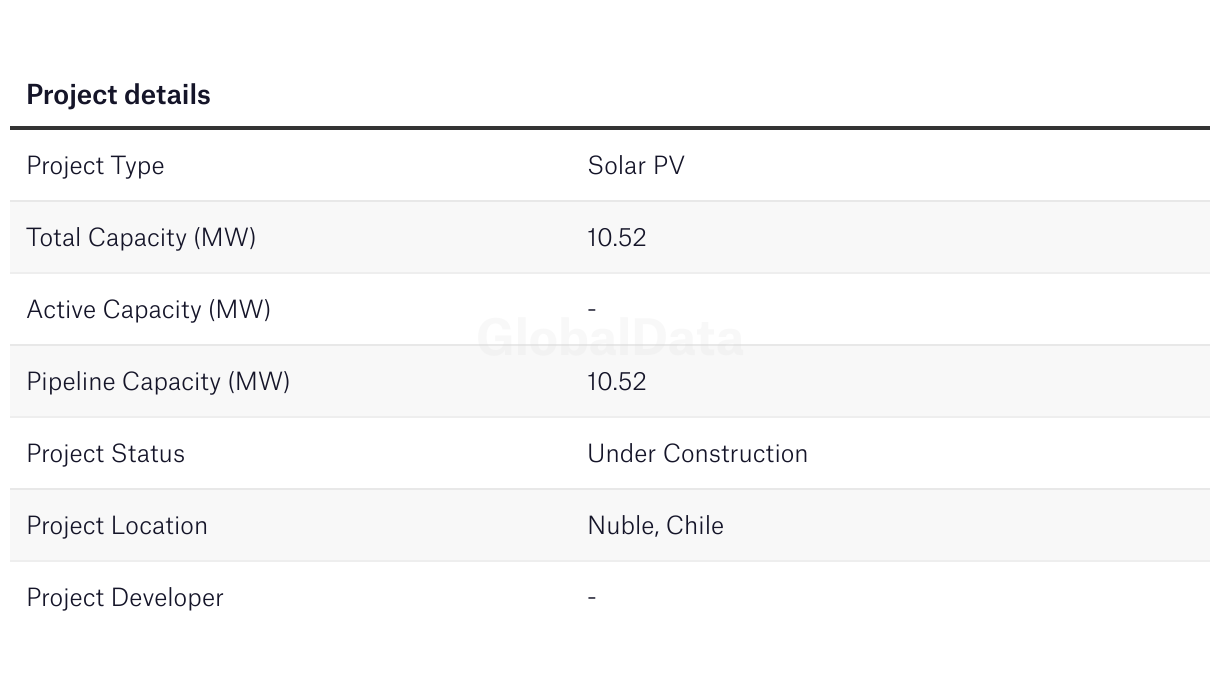The height and width of the screenshot is (674, 1220).
Task: Select the Project Developer label
Action: pyautogui.click(x=125, y=598)
